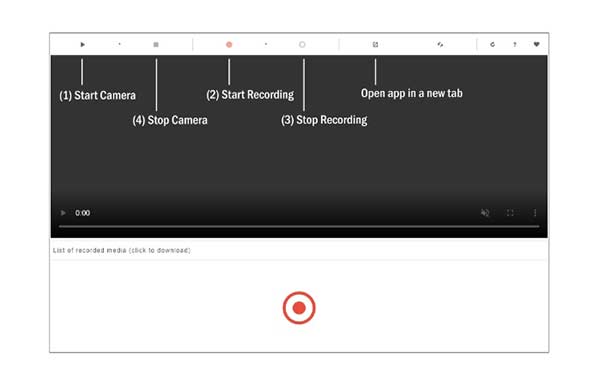Screen dimensions: 600x376
Task: Play the video in the player controls
Action: tap(63, 213)
